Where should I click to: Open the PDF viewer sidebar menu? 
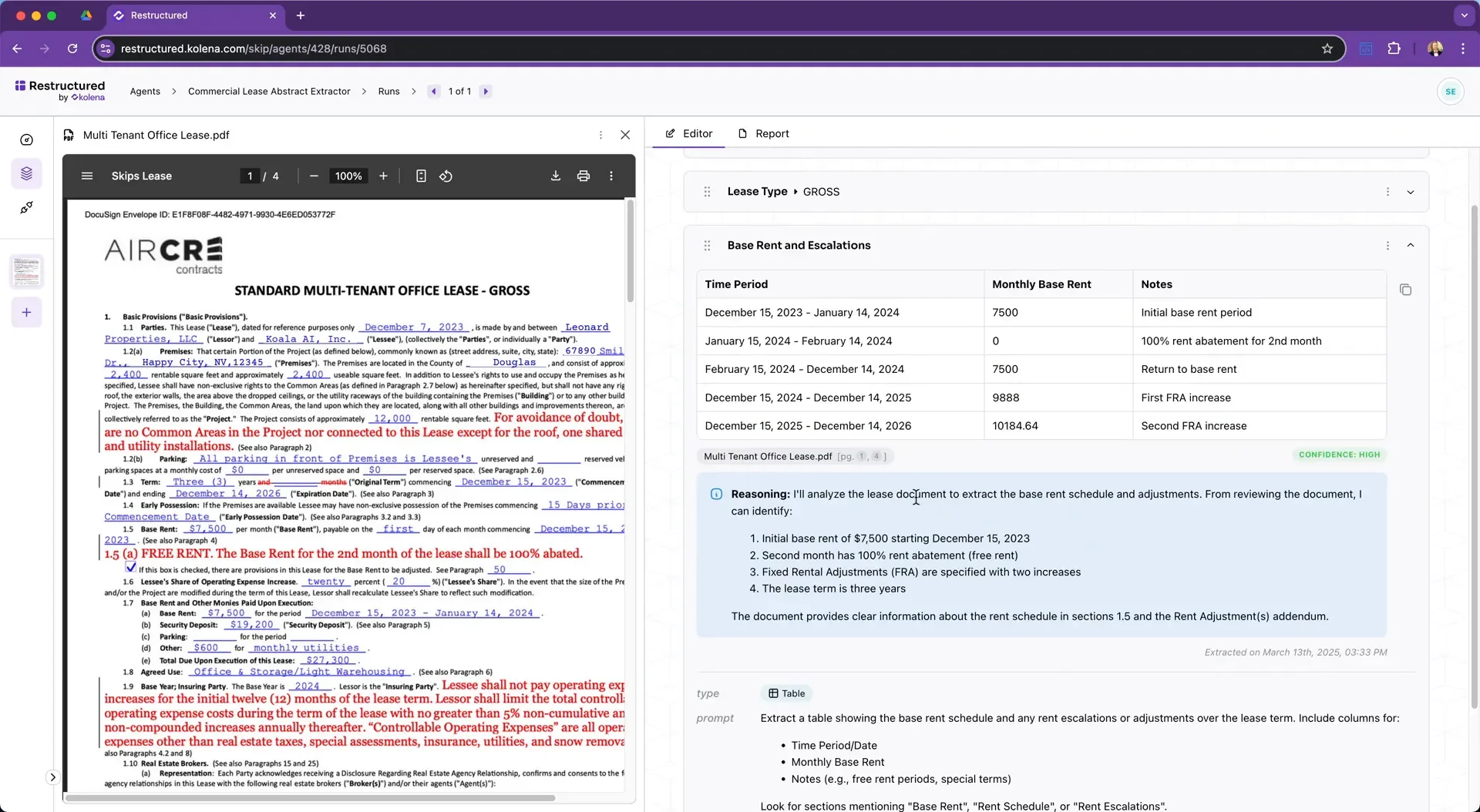click(x=87, y=176)
